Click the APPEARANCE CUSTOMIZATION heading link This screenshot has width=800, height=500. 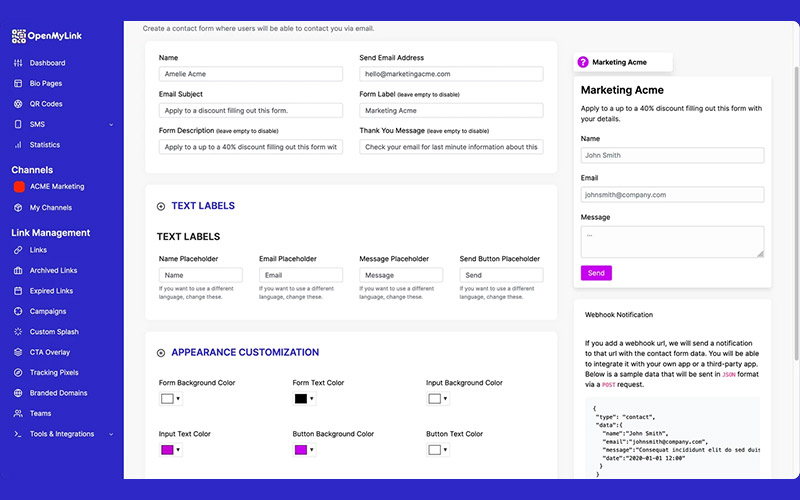[x=245, y=352]
